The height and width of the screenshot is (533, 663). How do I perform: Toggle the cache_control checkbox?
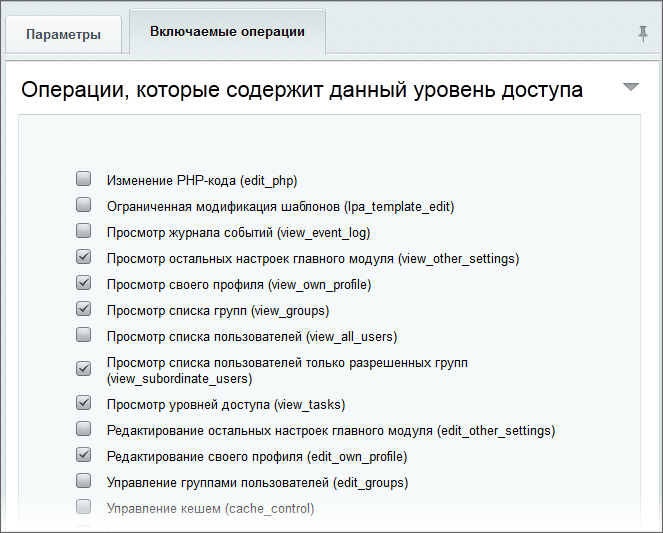click(84, 508)
